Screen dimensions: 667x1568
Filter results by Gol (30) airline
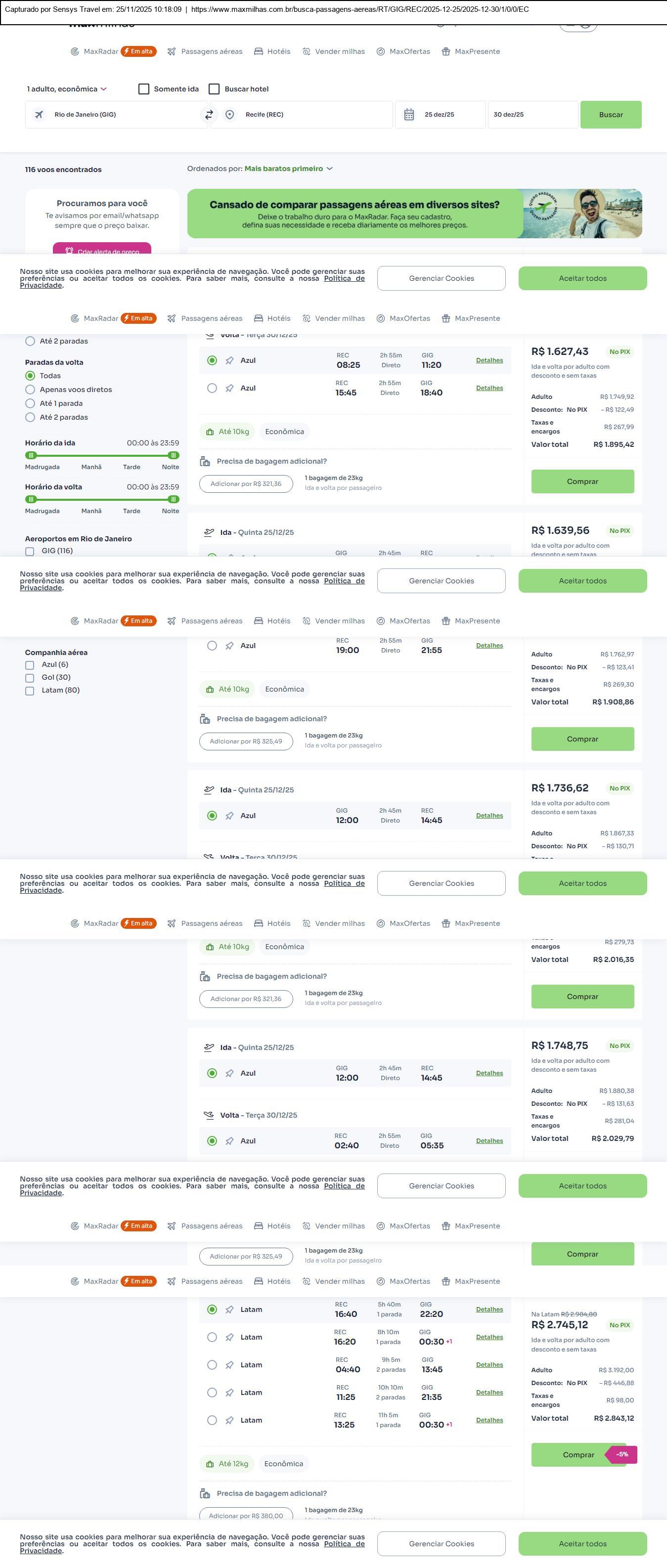pyautogui.click(x=30, y=678)
